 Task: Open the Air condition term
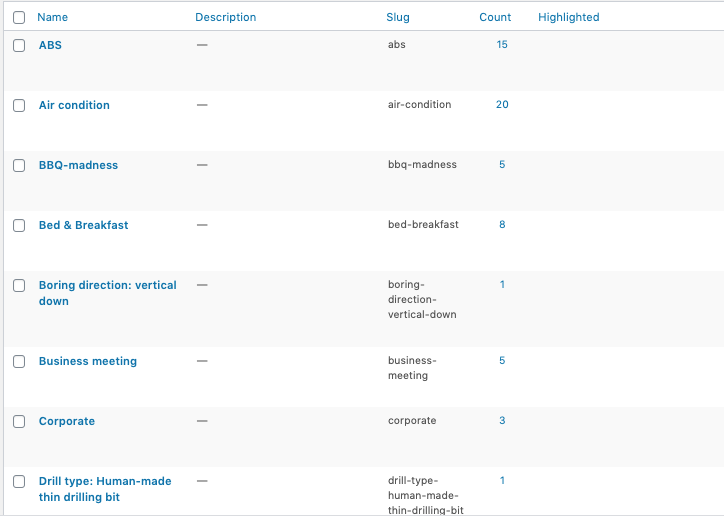point(74,105)
